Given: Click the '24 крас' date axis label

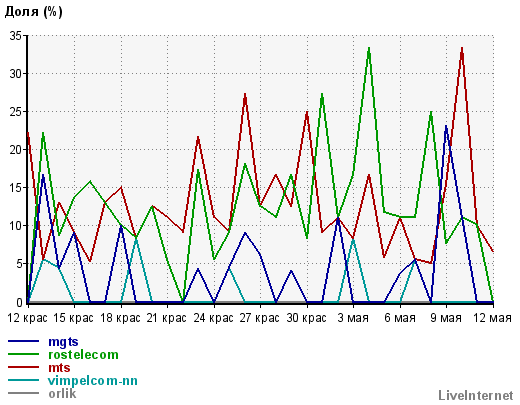Looking at the screenshot, I should pyautogui.click(x=213, y=318).
